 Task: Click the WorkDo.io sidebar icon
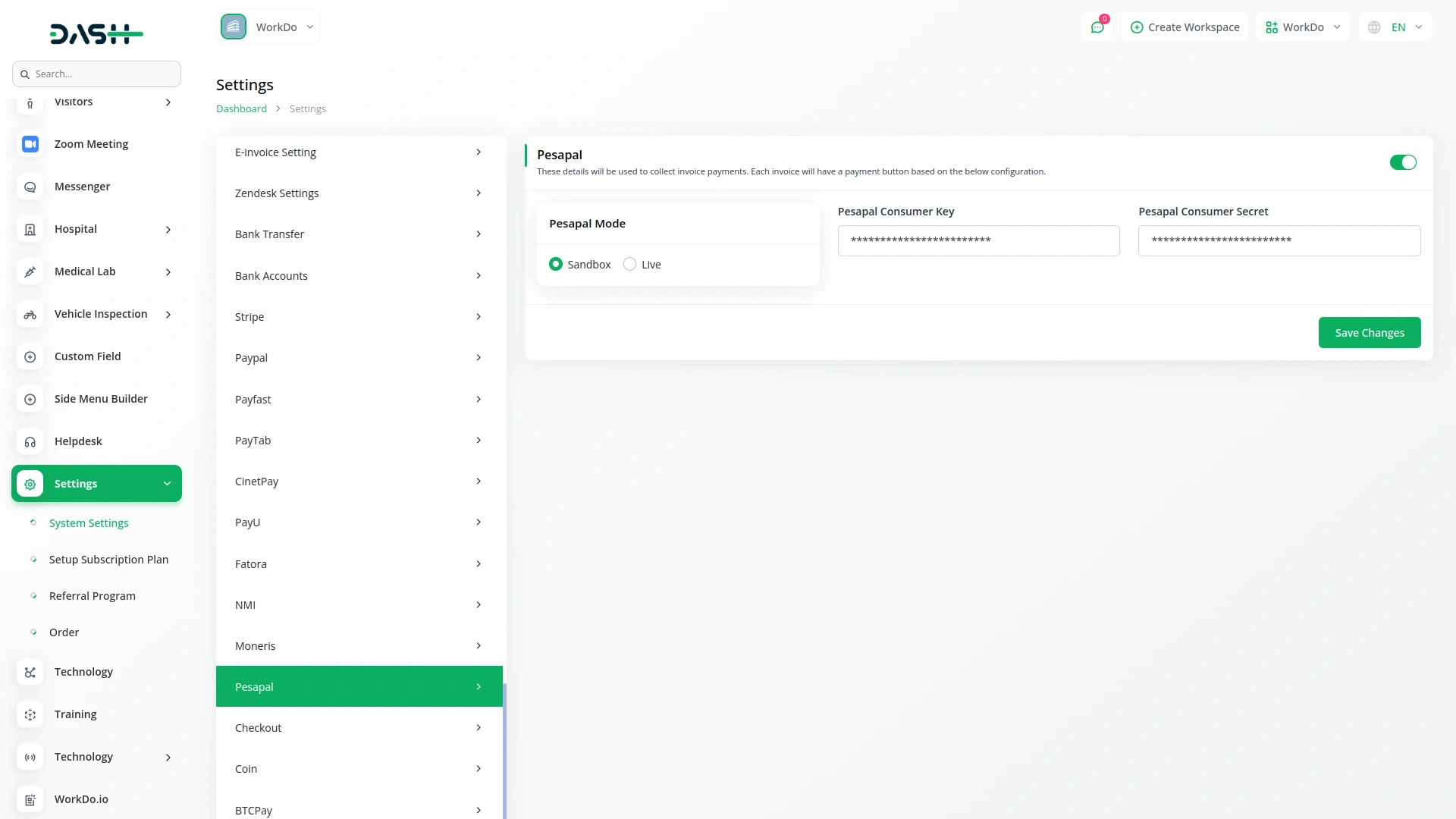(30, 799)
